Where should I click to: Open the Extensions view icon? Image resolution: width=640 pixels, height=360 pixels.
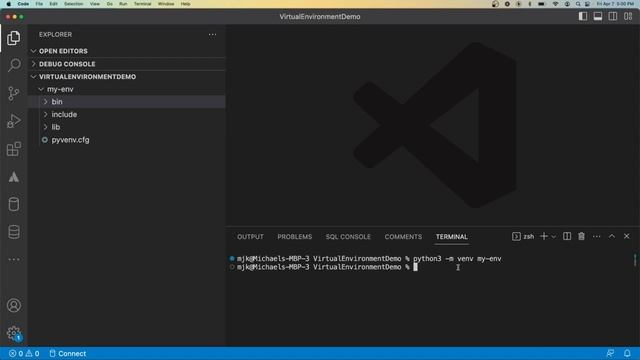[13, 149]
